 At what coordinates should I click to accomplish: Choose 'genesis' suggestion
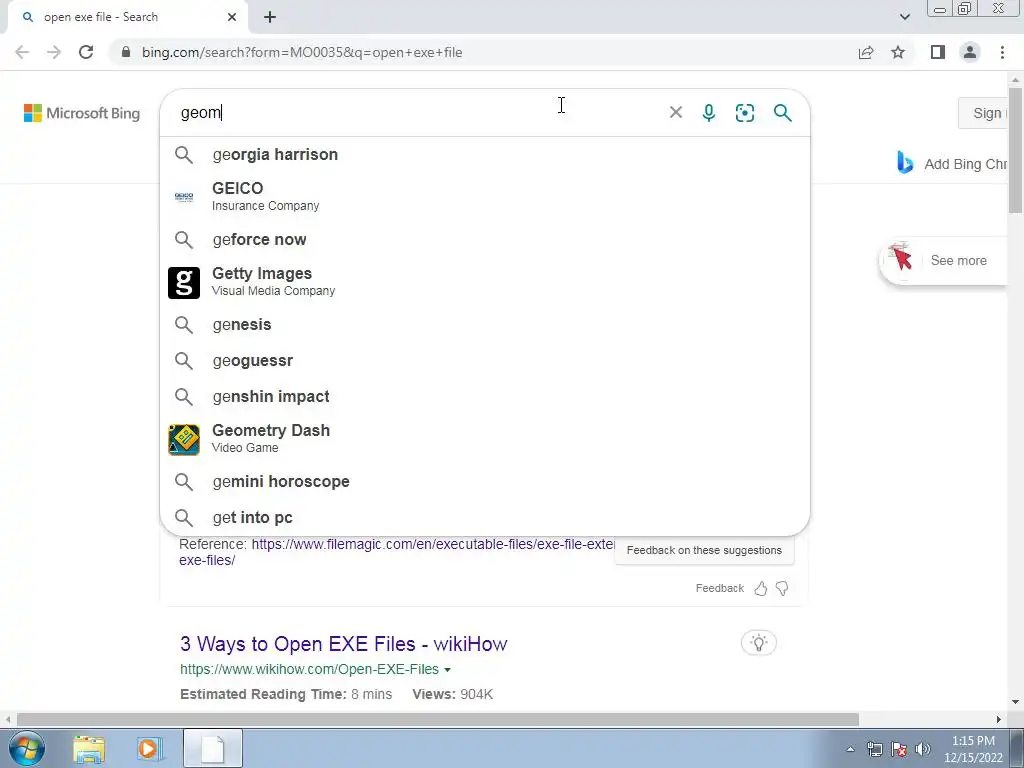[x=485, y=325]
